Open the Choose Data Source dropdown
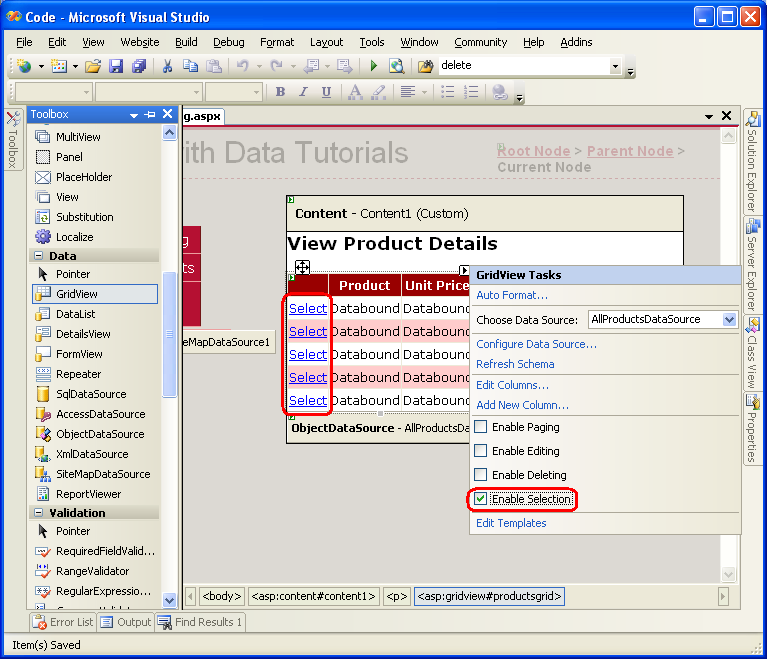Viewport: 767px width, 659px height. tap(729, 320)
